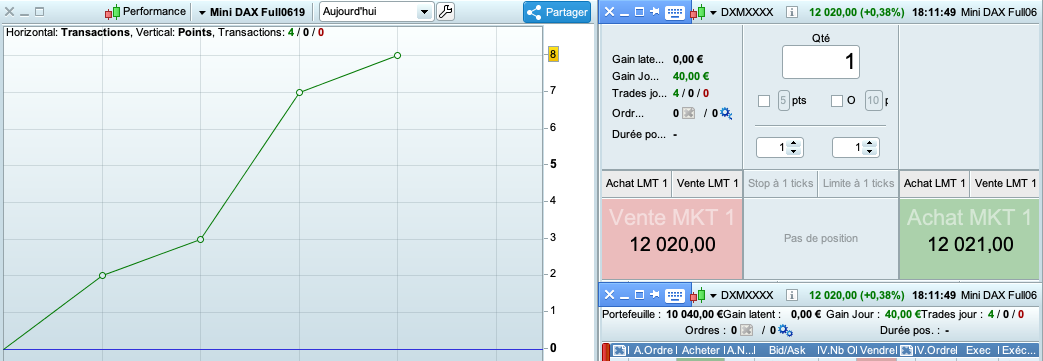Click Achat LMT 1 button above Vente MKT panel
This screenshot has height=361, width=1043.
(637, 183)
